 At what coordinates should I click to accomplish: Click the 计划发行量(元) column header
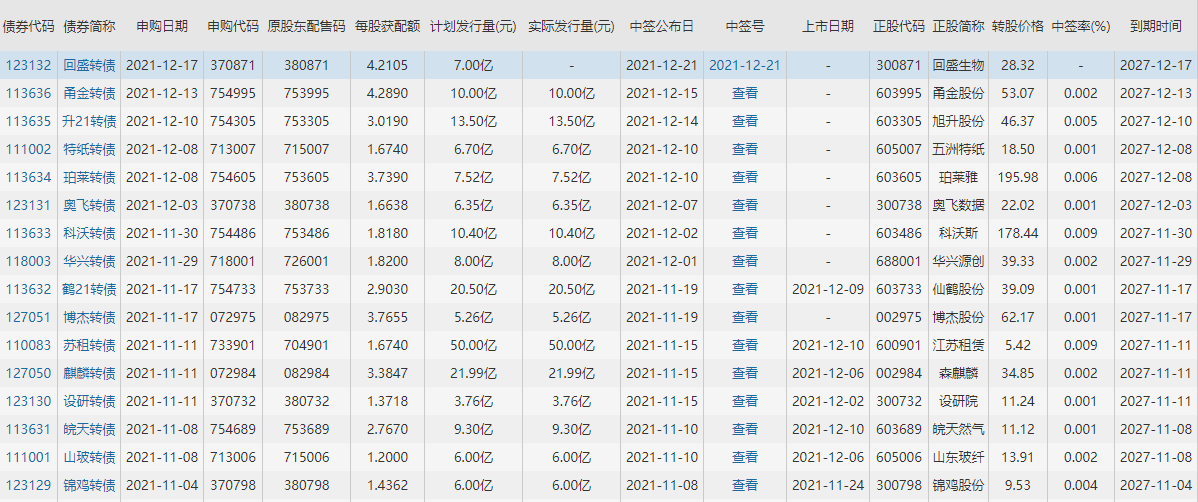coord(474,26)
